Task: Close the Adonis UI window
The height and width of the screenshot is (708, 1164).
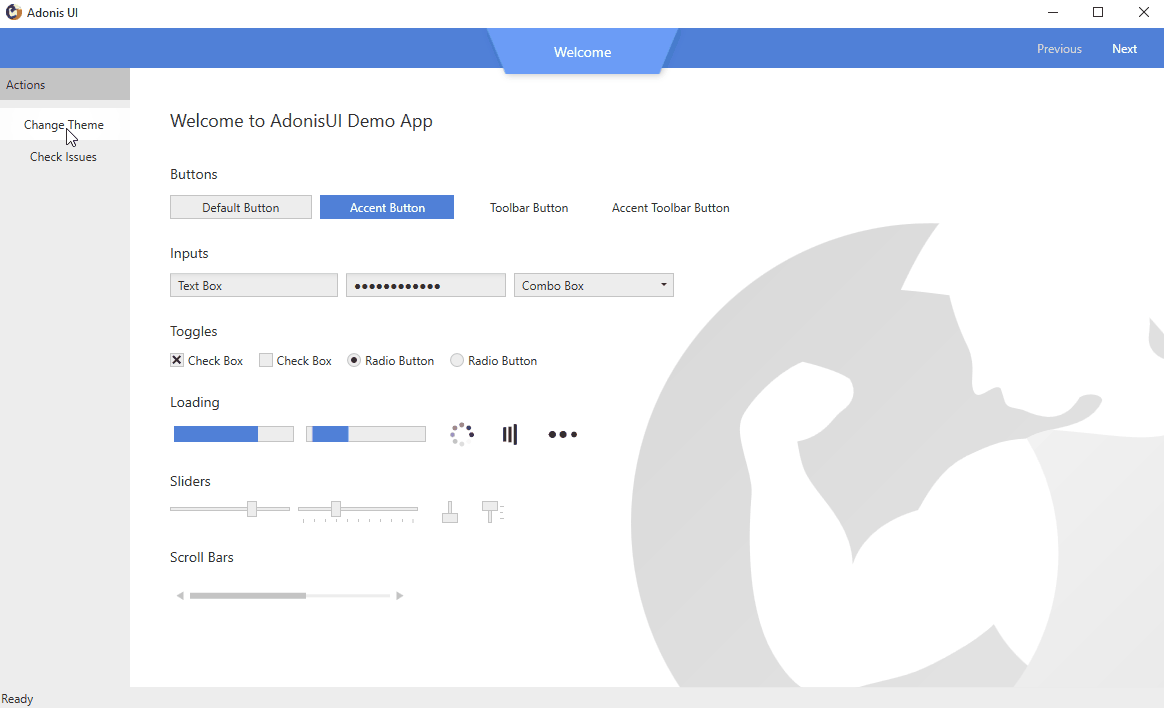Action: [1143, 13]
